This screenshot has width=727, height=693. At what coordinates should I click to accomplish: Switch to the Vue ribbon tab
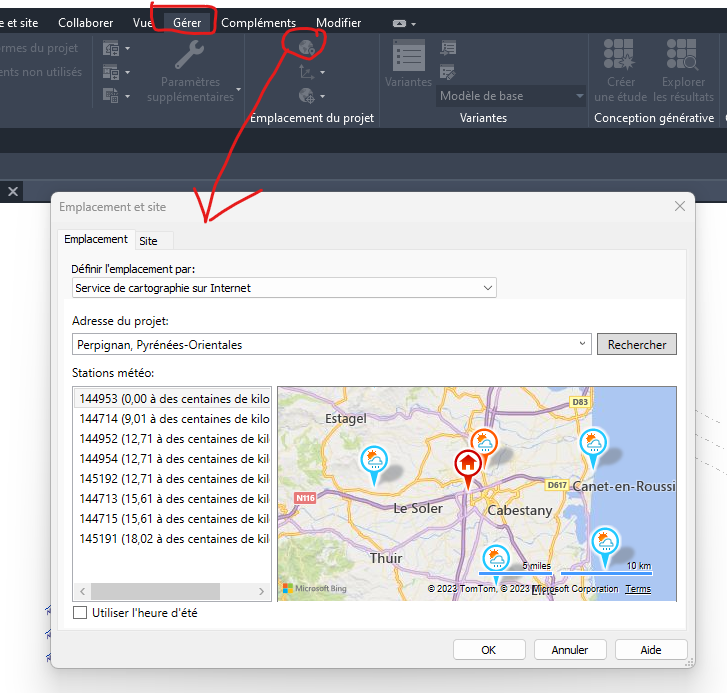(142, 23)
